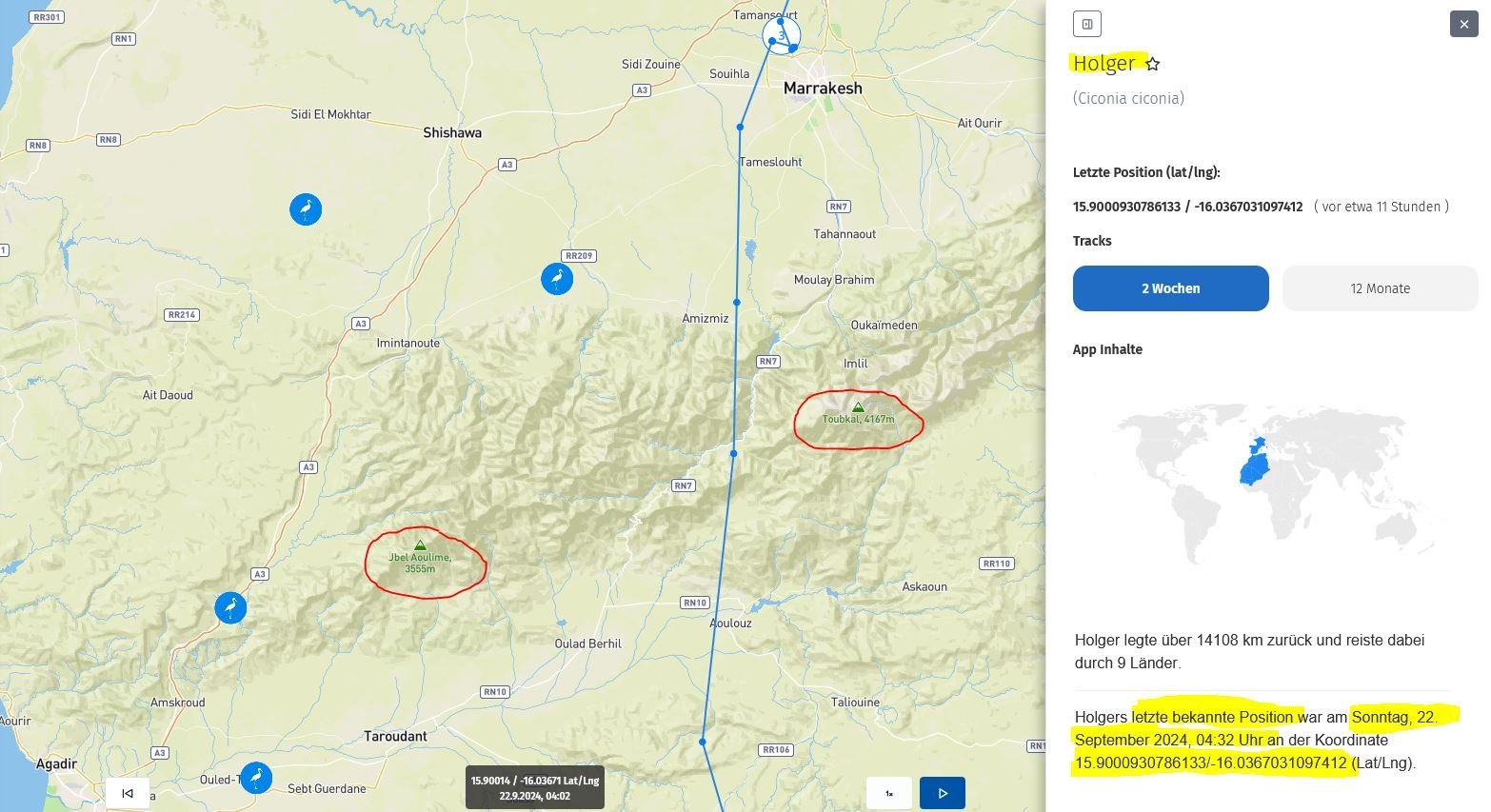Mark Holger as favorite with the star
This screenshot has height=812, width=1491.
(x=1153, y=64)
